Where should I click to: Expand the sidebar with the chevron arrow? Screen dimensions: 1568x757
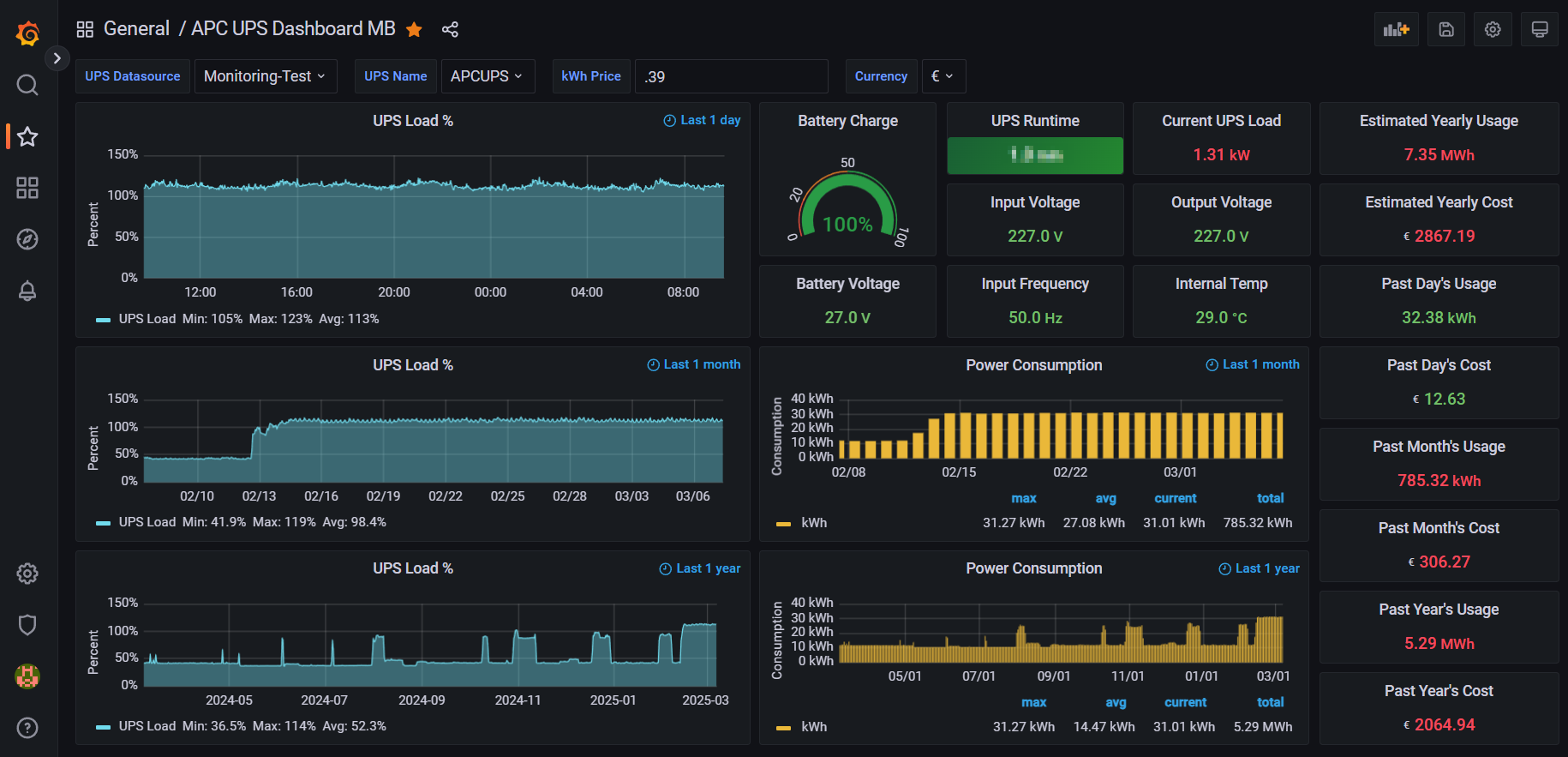[57, 58]
